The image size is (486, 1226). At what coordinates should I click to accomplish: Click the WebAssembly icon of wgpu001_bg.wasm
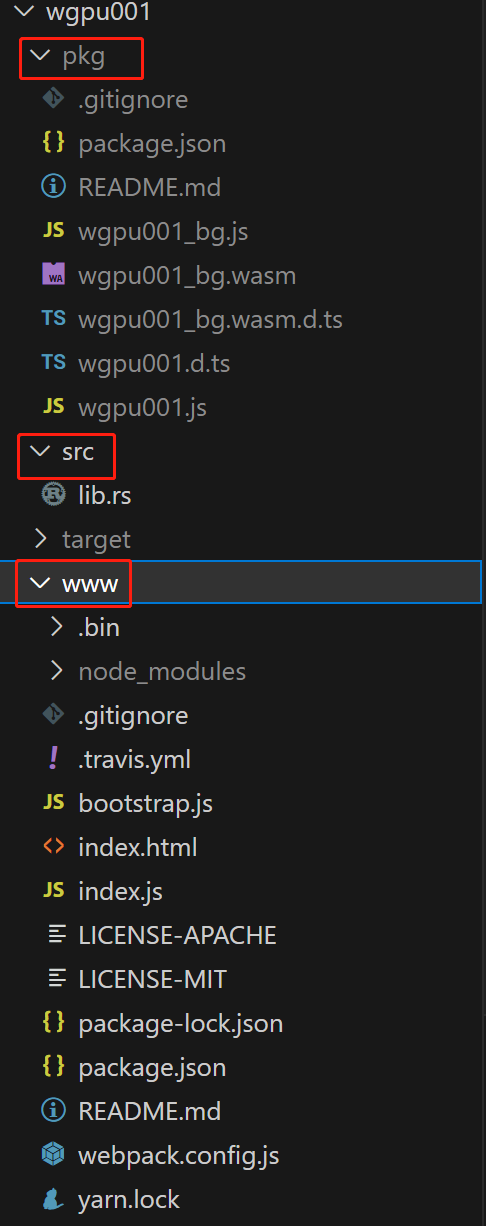coord(53,275)
